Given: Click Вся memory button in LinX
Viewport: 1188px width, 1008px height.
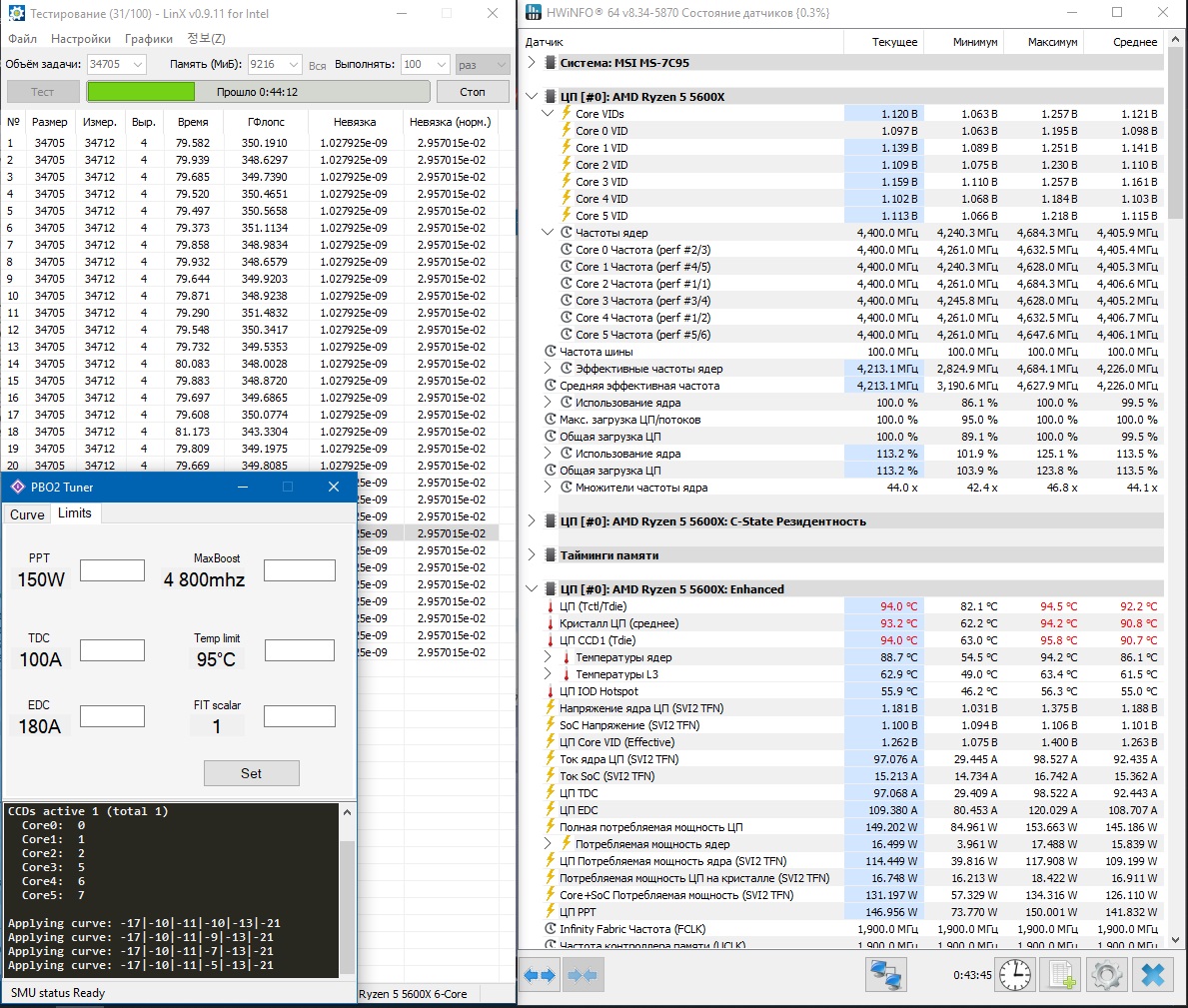Looking at the screenshot, I should [x=318, y=65].
